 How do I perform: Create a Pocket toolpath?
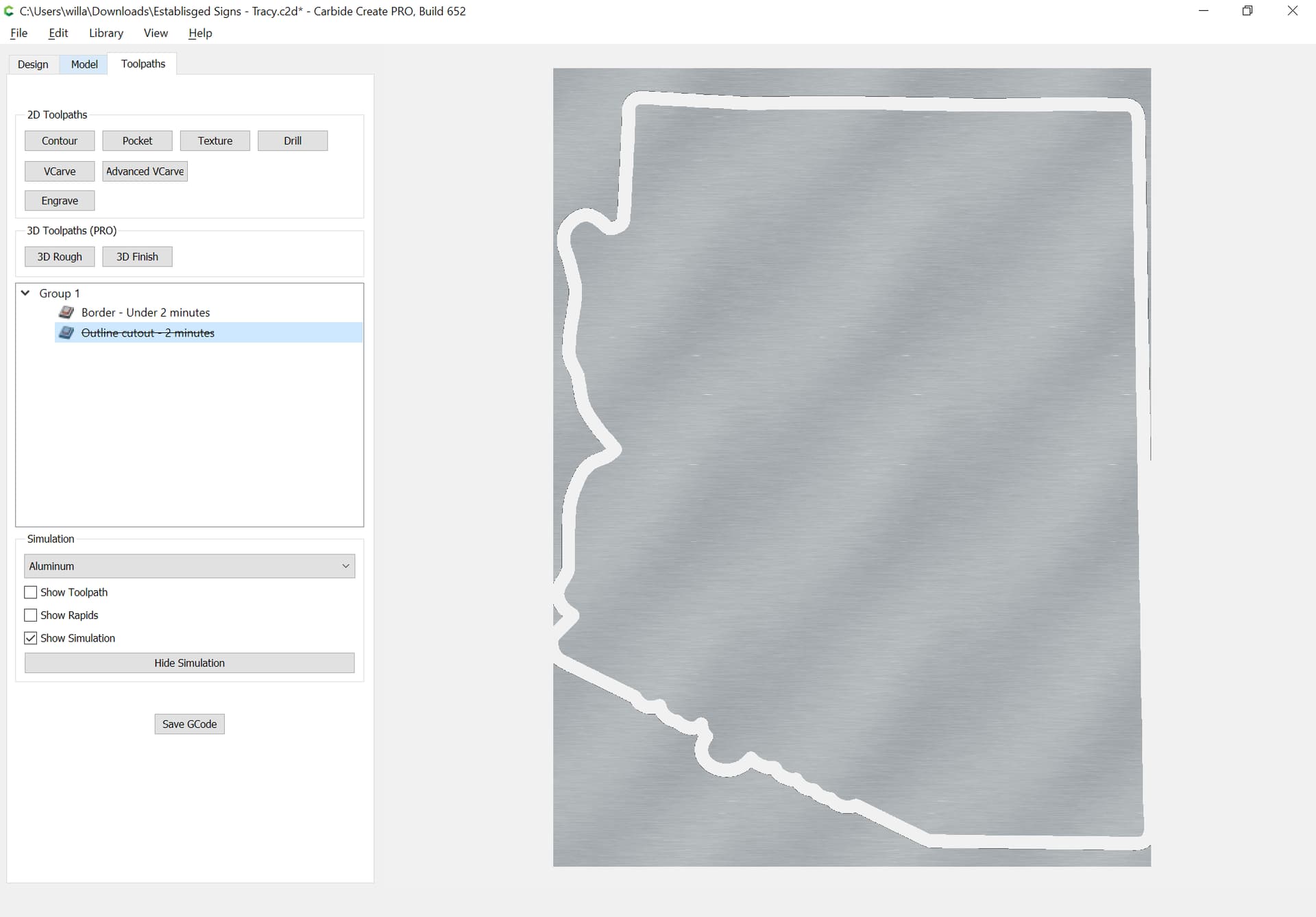(137, 140)
